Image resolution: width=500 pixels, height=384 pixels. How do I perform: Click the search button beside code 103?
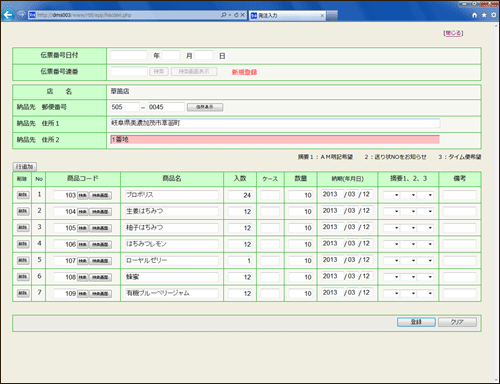[82, 195]
